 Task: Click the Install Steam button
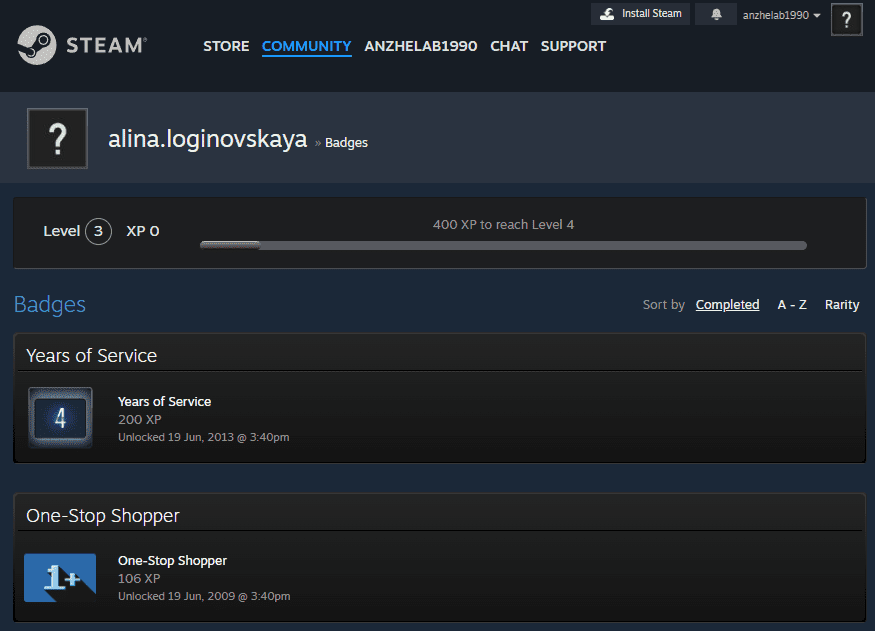(640, 14)
